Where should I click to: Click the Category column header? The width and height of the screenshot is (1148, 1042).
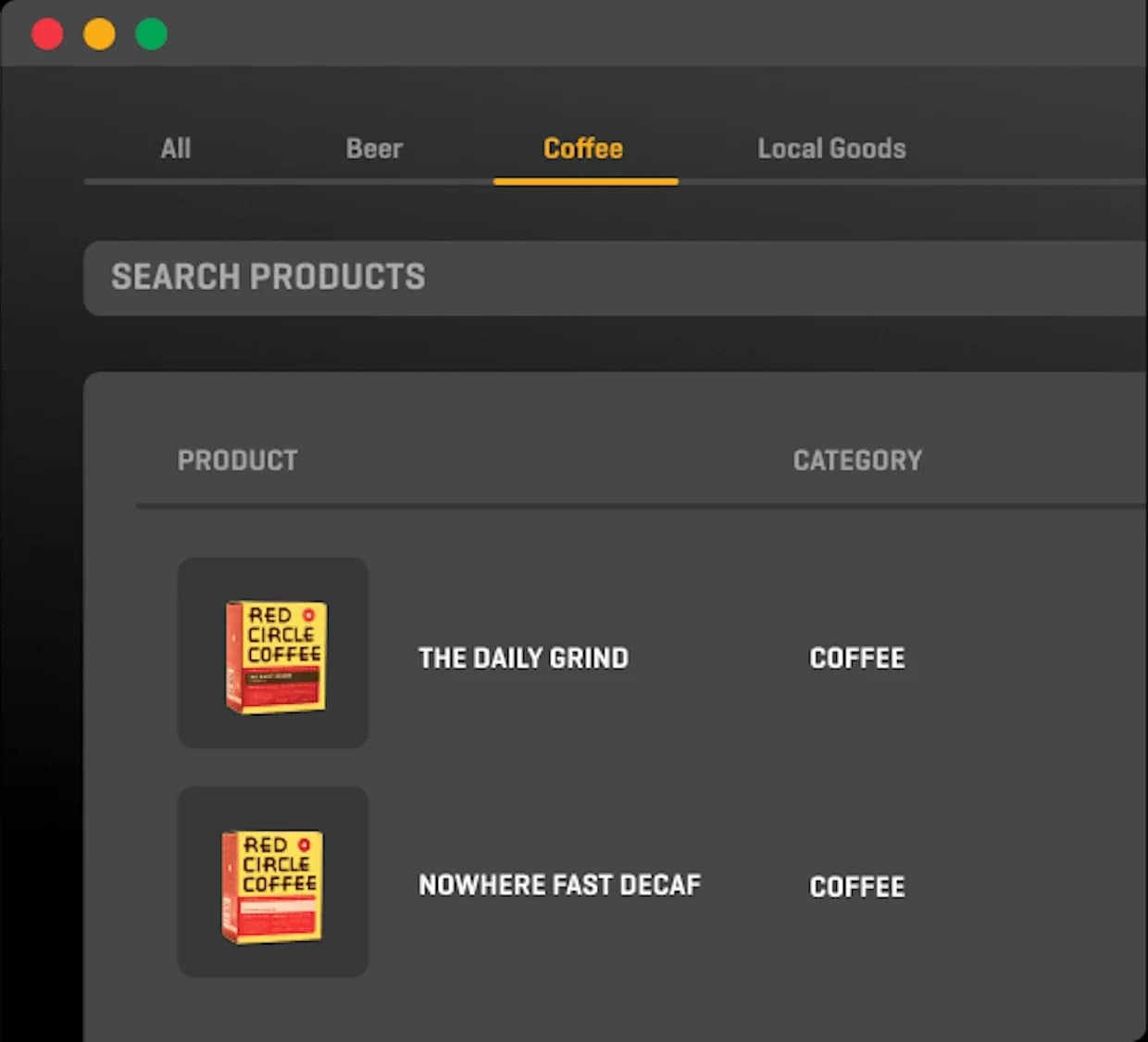(x=857, y=460)
